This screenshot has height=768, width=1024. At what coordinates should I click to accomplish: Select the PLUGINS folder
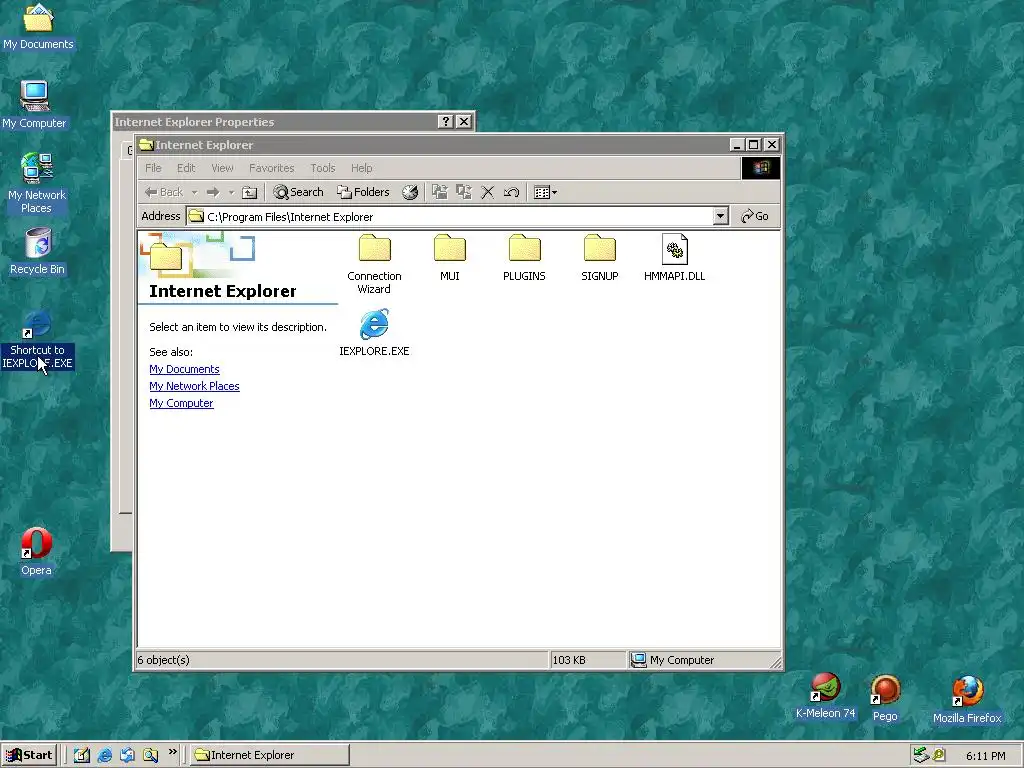pyautogui.click(x=524, y=258)
